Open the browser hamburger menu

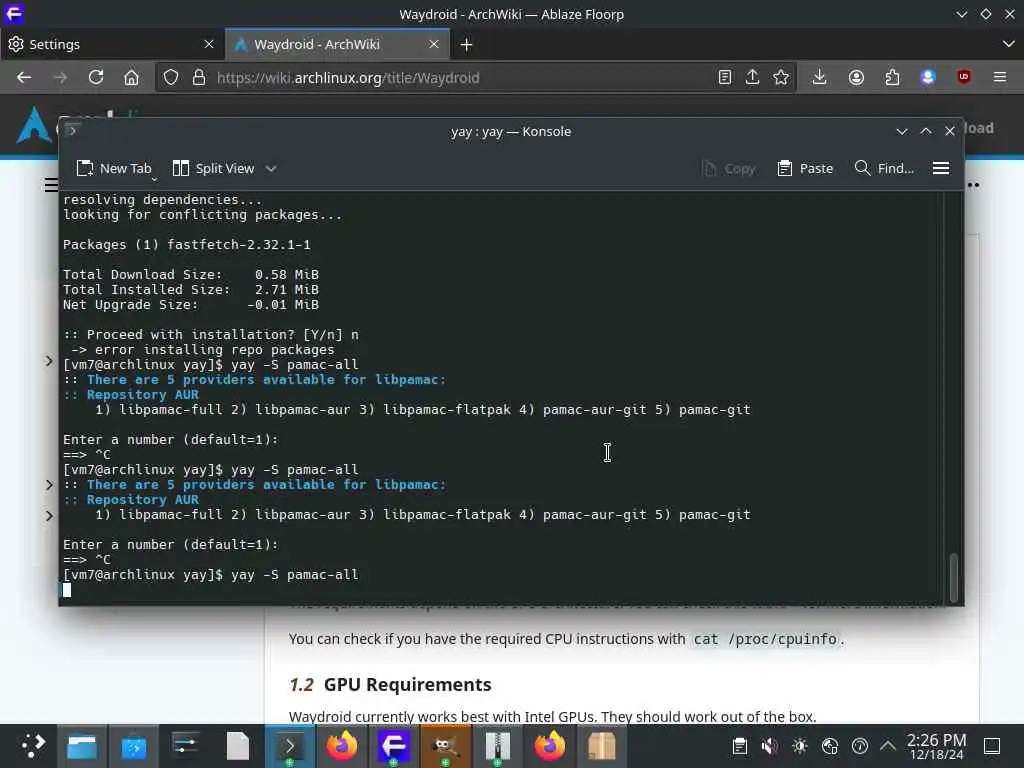[1000, 78]
